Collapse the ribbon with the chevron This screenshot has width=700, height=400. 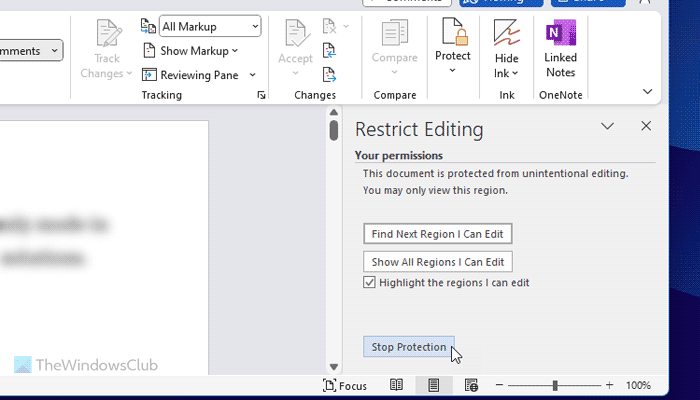pos(647,92)
